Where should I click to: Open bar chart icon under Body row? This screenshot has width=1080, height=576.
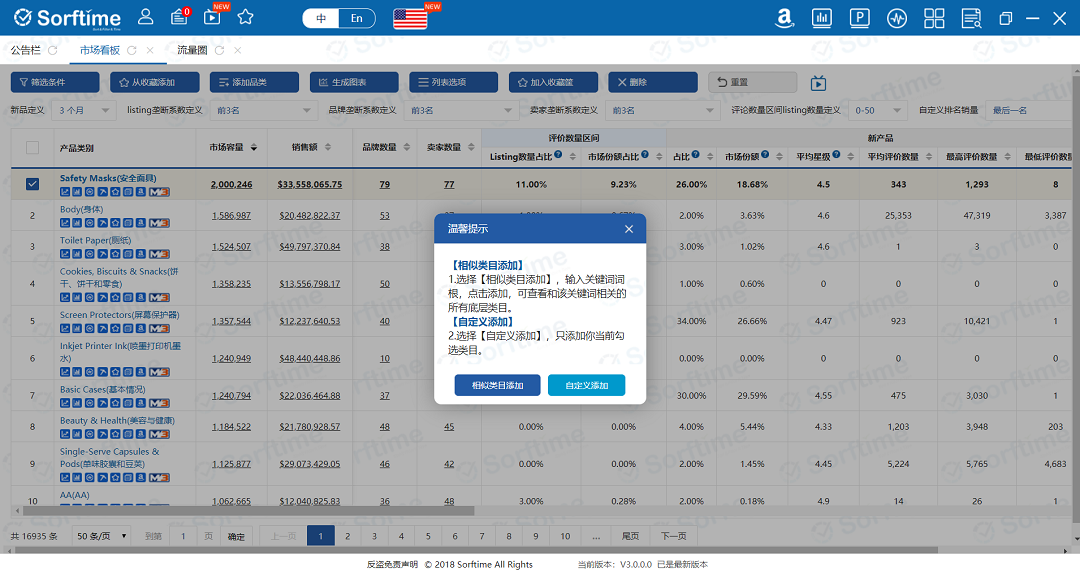pyautogui.click(x=77, y=223)
